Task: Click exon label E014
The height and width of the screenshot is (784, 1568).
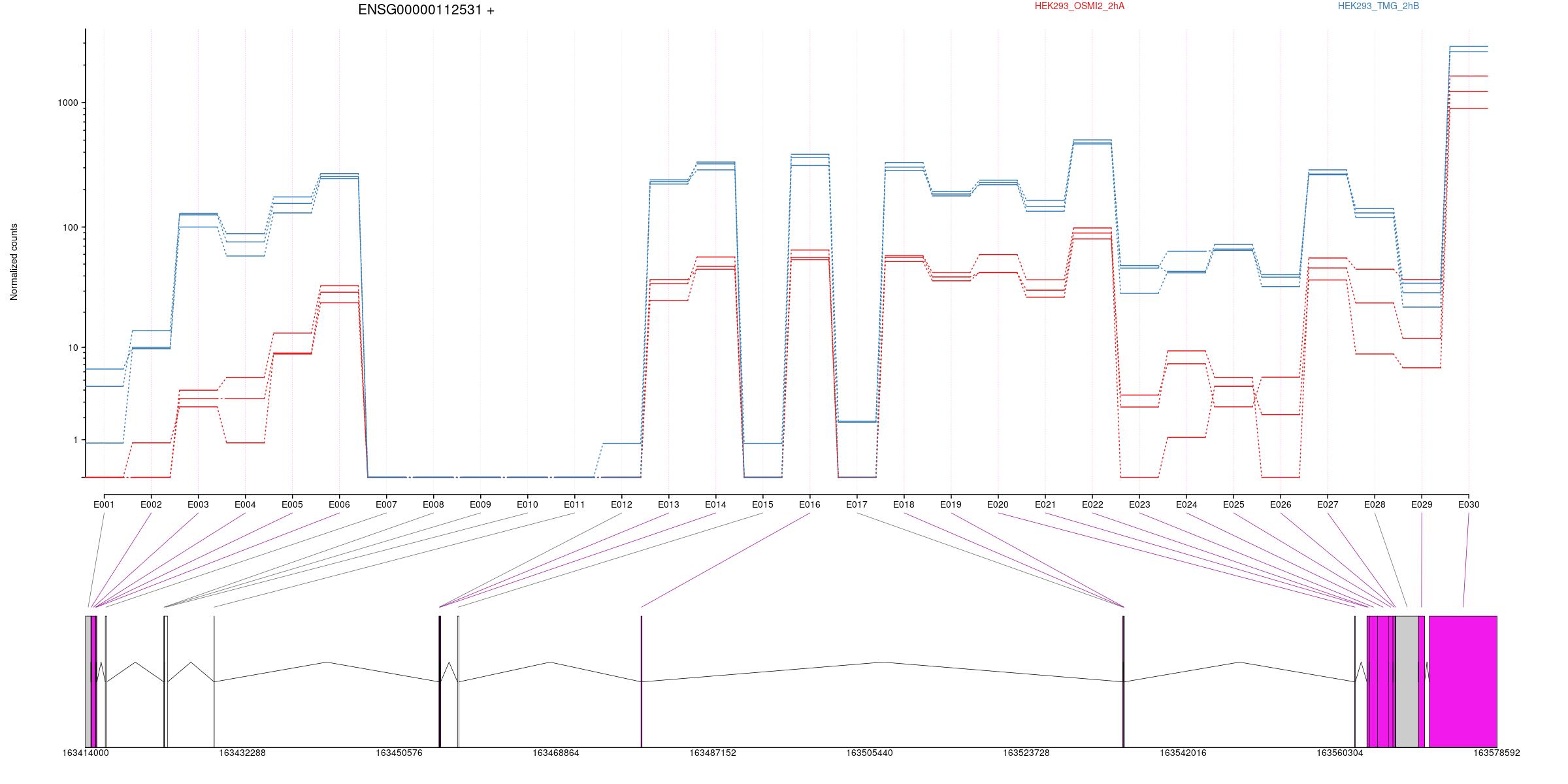Action: [x=715, y=504]
